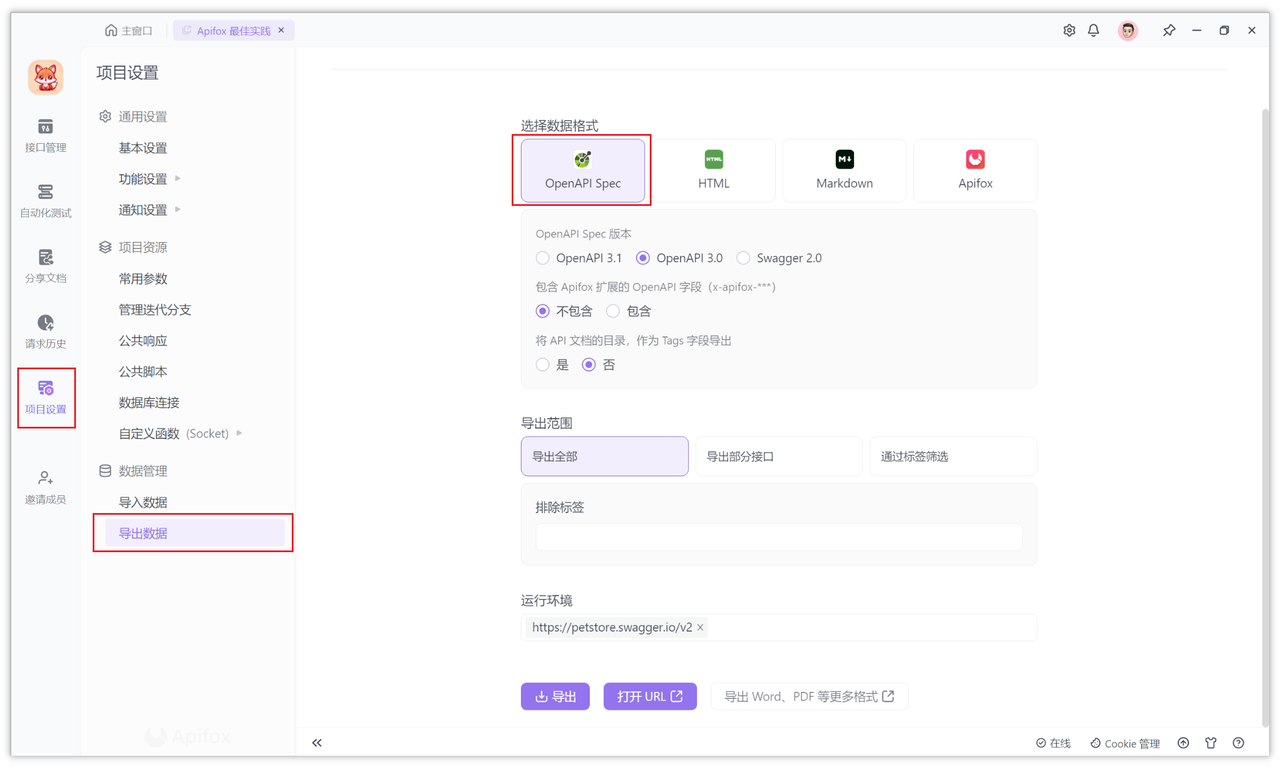Select 包含 radio option

(x=613, y=311)
